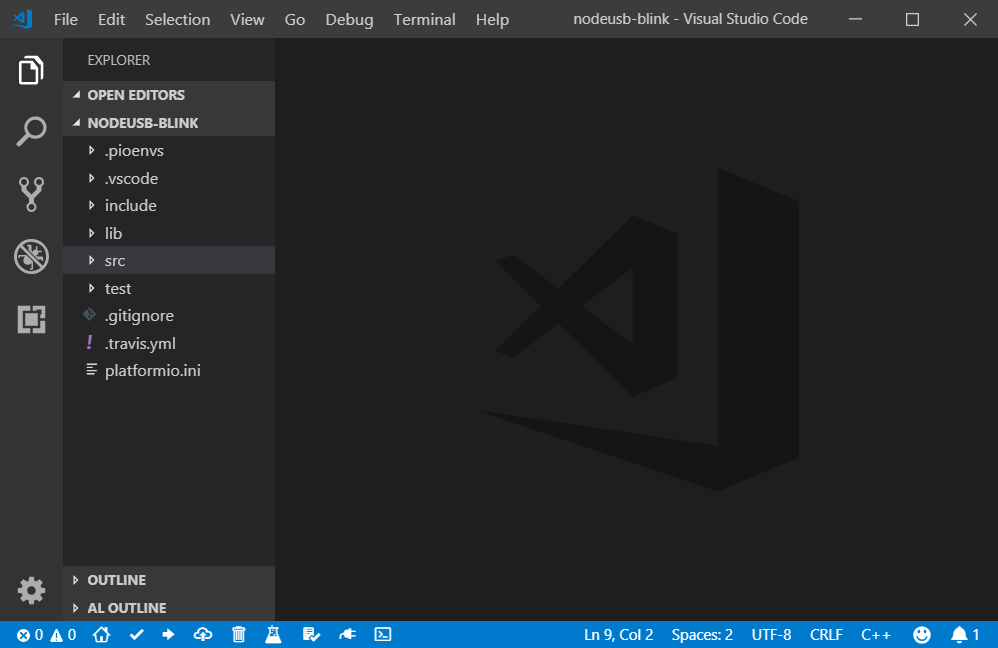Click the upload to remote cloud icon
The height and width of the screenshot is (648, 998).
tap(202, 635)
